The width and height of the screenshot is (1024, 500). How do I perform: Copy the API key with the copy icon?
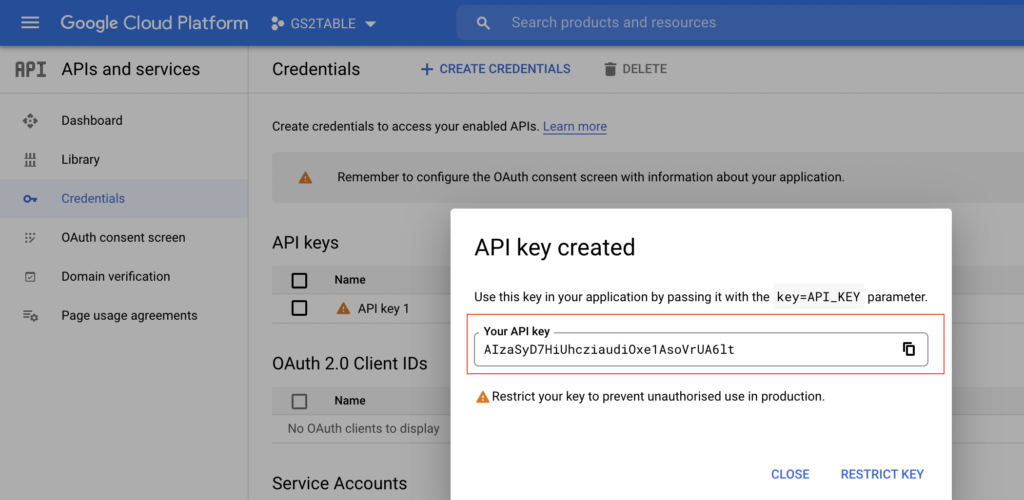coord(908,349)
